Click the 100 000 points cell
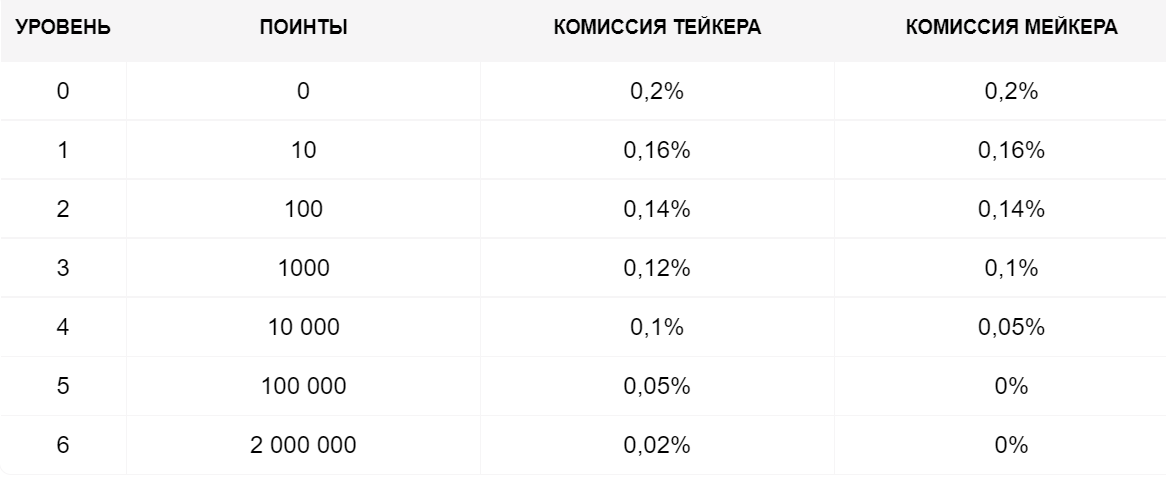The image size is (1166, 479). pyautogui.click(x=303, y=386)
